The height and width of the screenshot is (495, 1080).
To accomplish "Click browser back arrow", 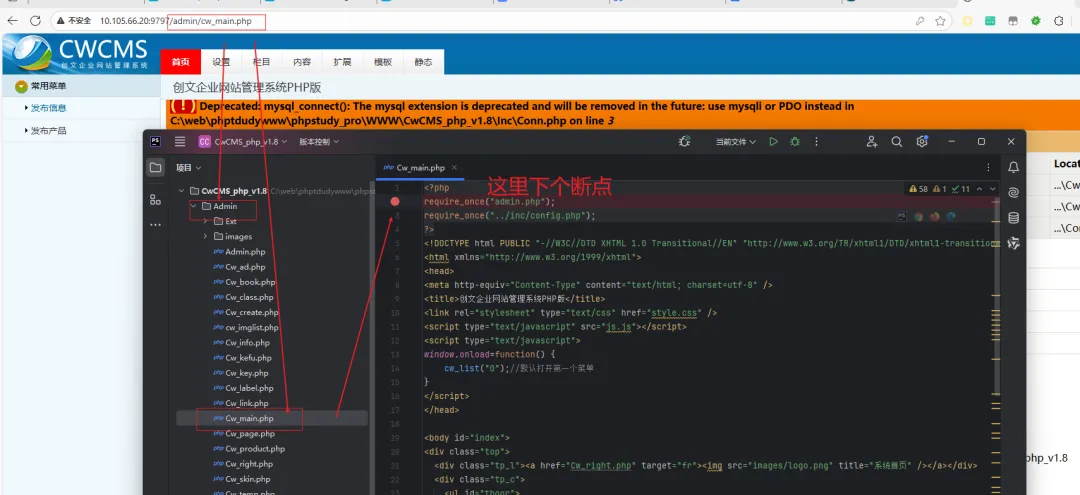I will tap(12, 21).
